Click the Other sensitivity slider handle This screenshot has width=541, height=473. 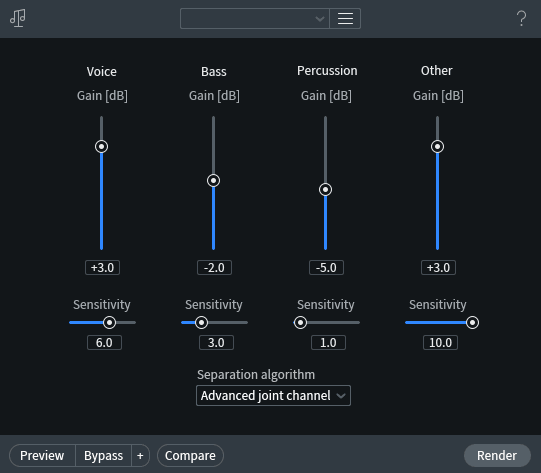click(472, 323)
